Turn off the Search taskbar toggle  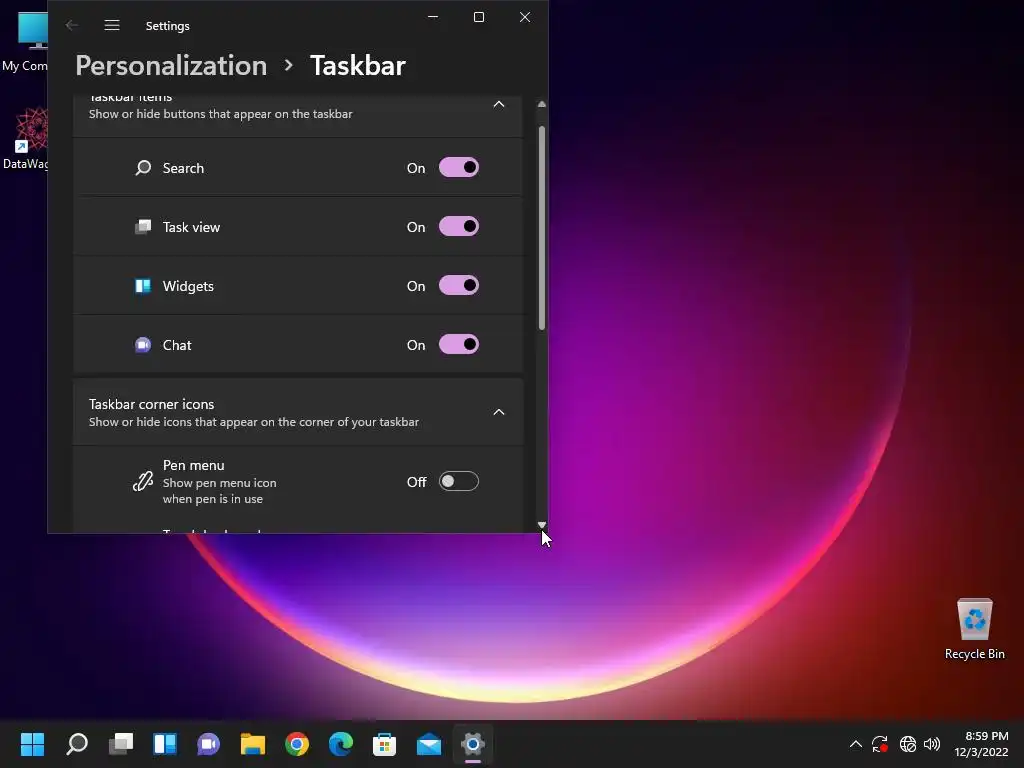click(458, 168)
